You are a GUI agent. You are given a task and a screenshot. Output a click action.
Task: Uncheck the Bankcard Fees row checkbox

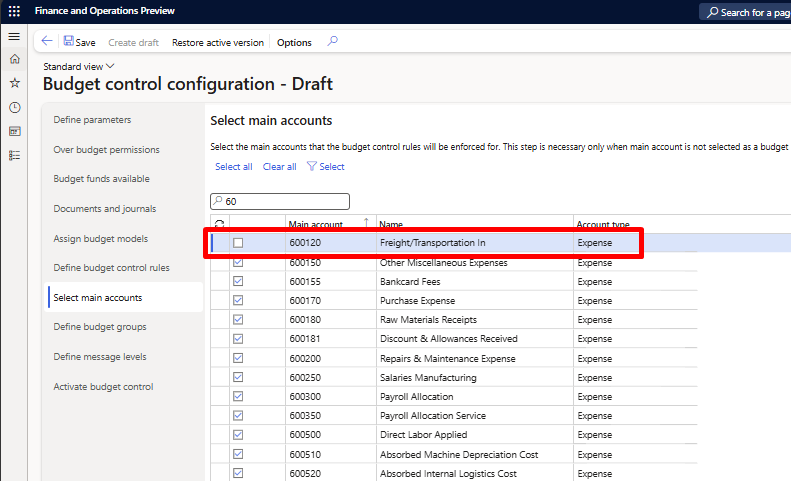click(x=238, y=282)
